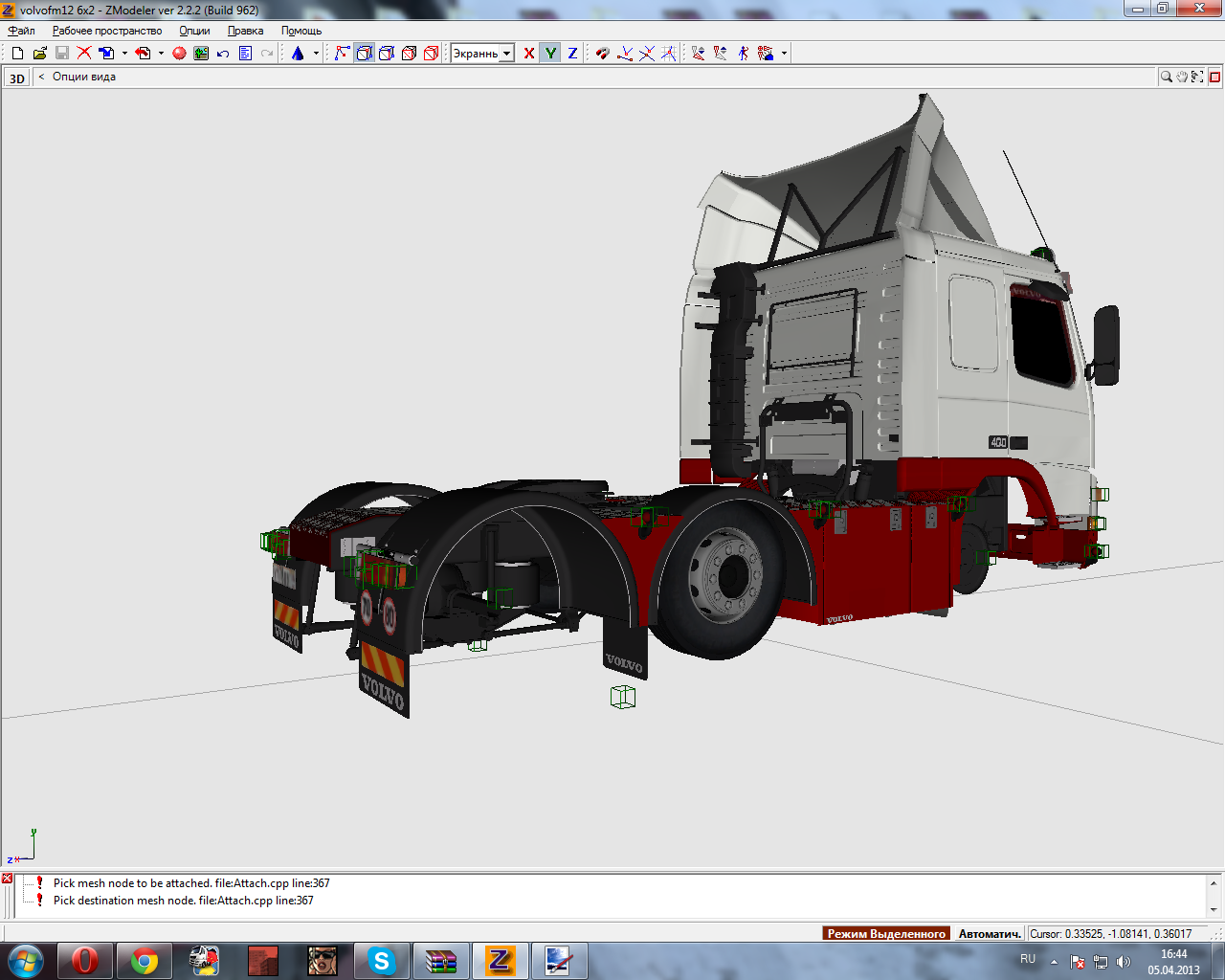Switch to Objects selection level
The width and height of the screenshot is (1225, 980).
[409, 54]
